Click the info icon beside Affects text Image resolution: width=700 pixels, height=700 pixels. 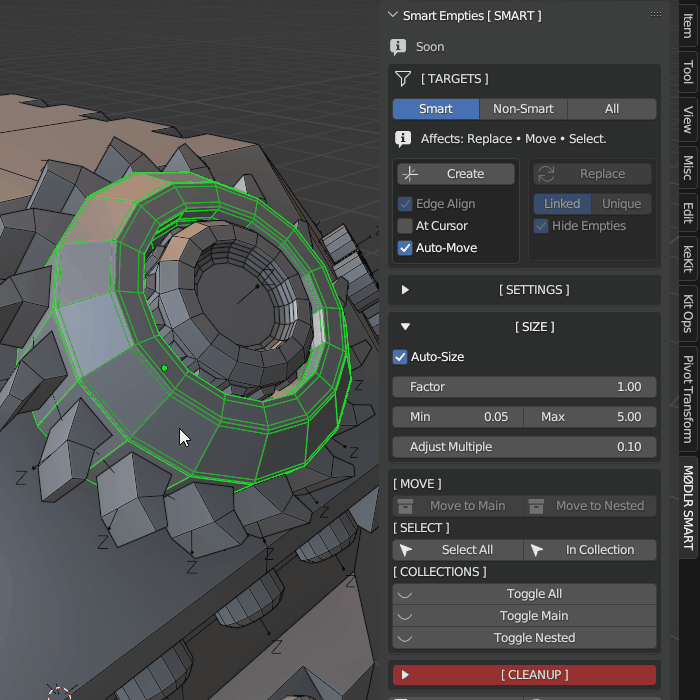(x=403, y=139)
